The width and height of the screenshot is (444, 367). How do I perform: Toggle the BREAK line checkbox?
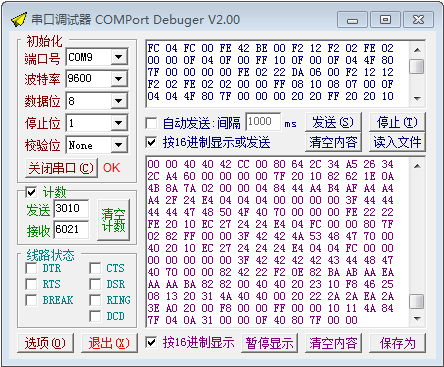(x=31, y=300)
